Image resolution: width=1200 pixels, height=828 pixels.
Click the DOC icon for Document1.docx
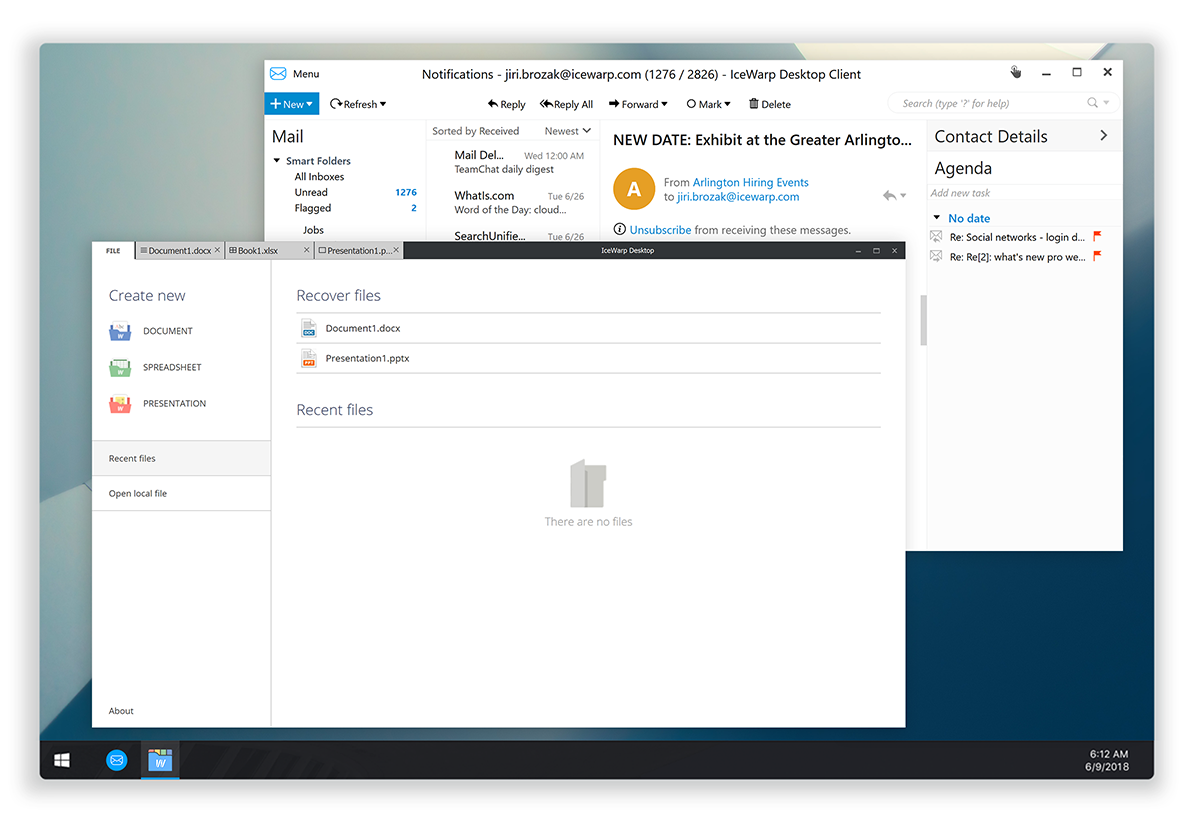coord(309,328)
